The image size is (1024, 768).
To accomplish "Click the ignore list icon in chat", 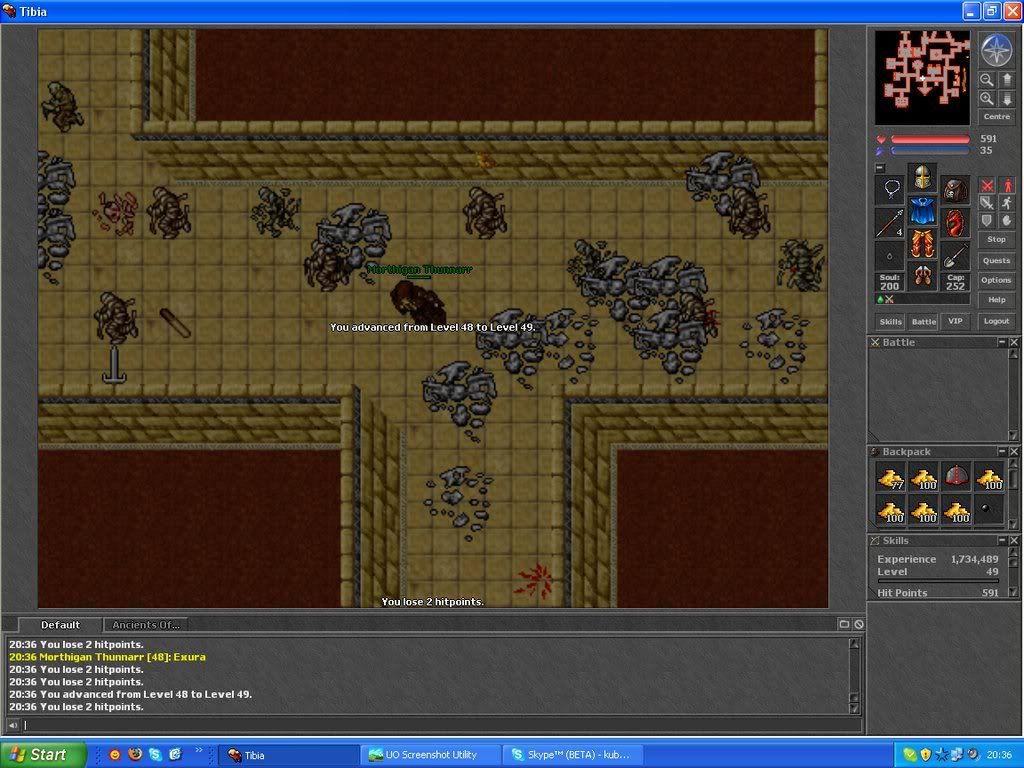I will tap(859, 624).
